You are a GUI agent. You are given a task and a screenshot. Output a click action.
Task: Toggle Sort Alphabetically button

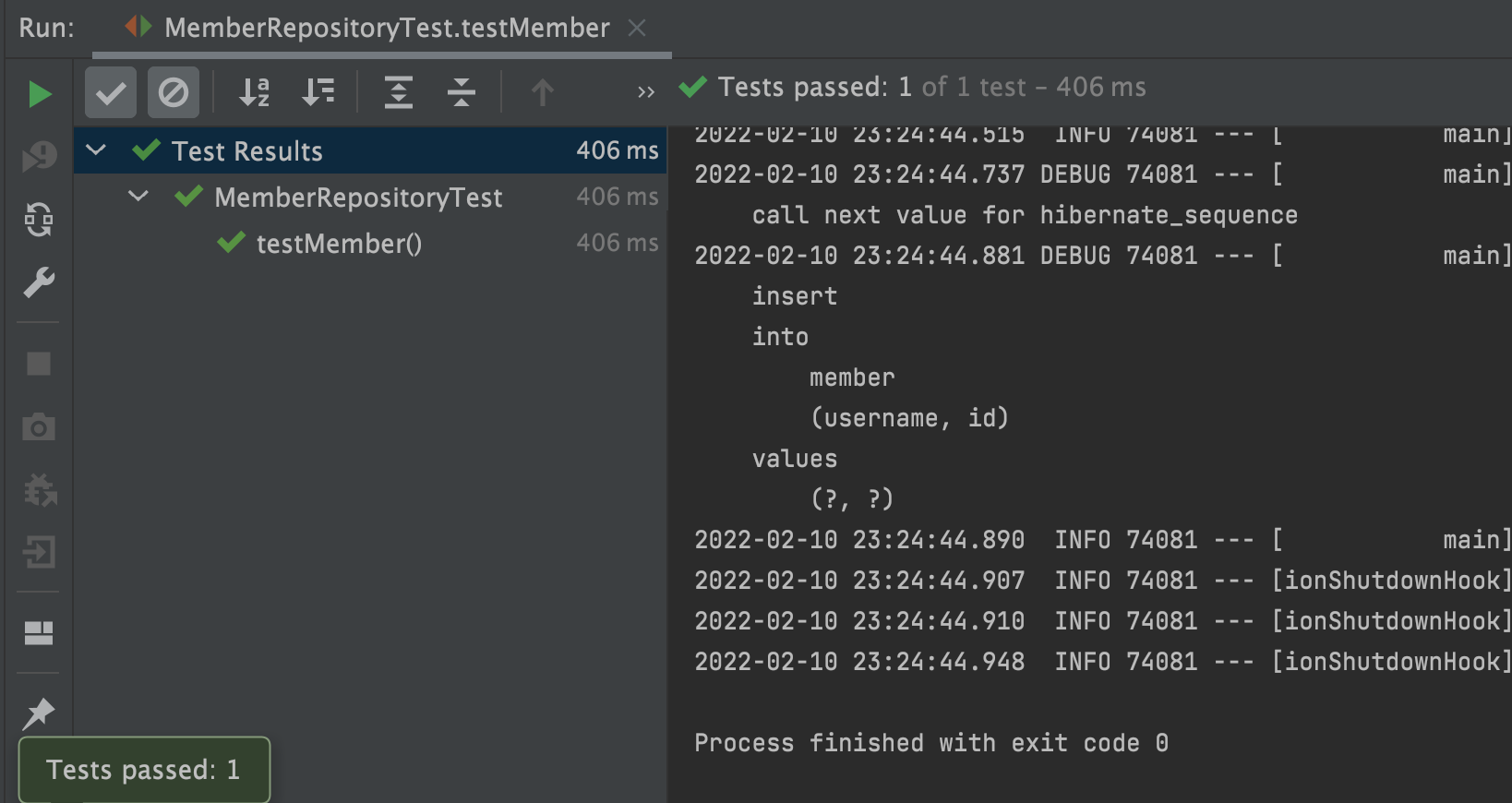[x=254, y=92]
